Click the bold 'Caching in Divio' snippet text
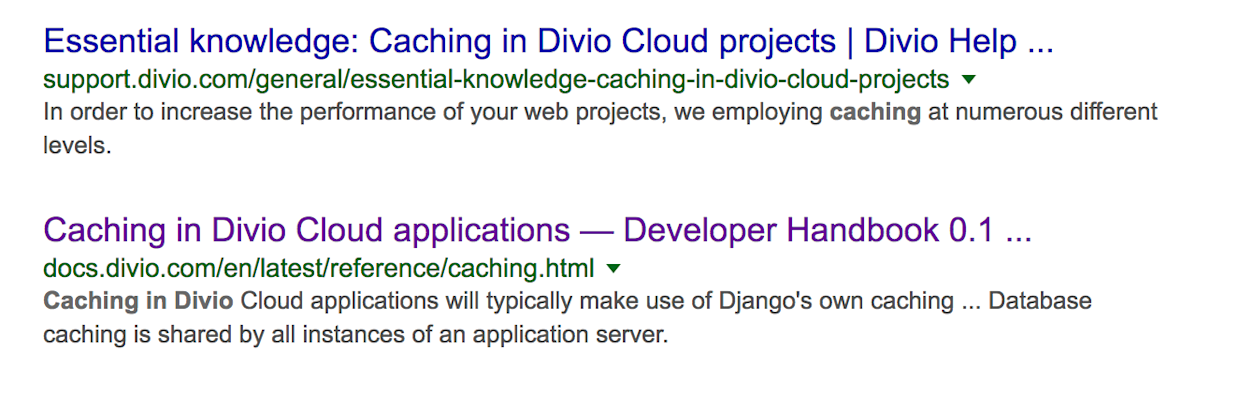This screenshot has width=1240, height=395. pos(139,301)
